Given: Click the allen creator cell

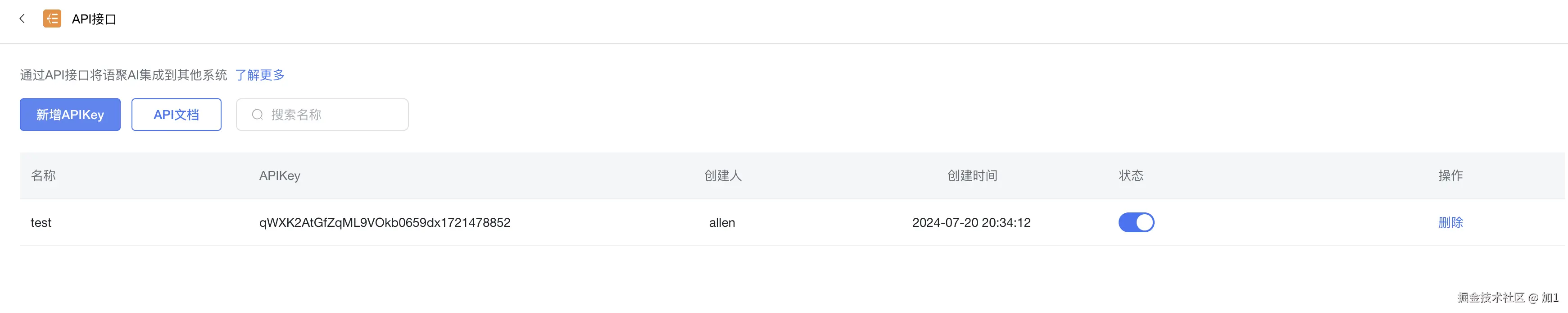Looking at the screenshot, I should coord(722,223).
